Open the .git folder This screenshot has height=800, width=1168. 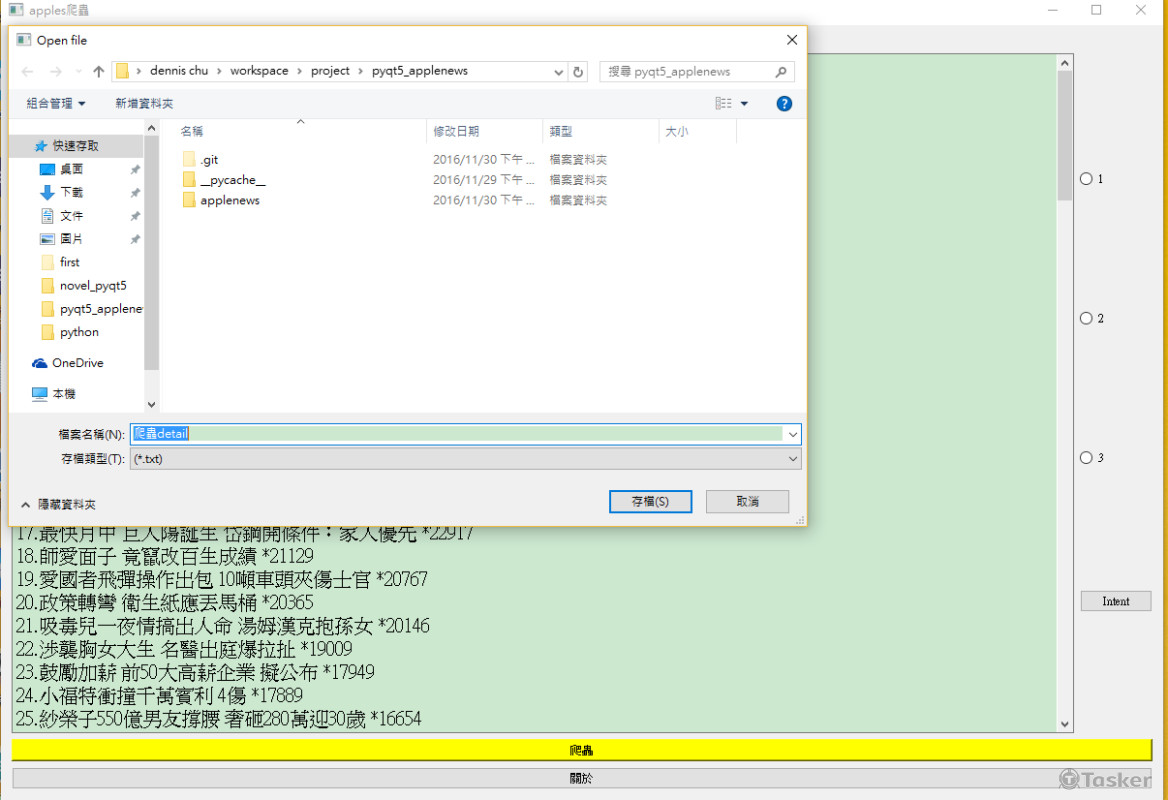coord(209,160)
